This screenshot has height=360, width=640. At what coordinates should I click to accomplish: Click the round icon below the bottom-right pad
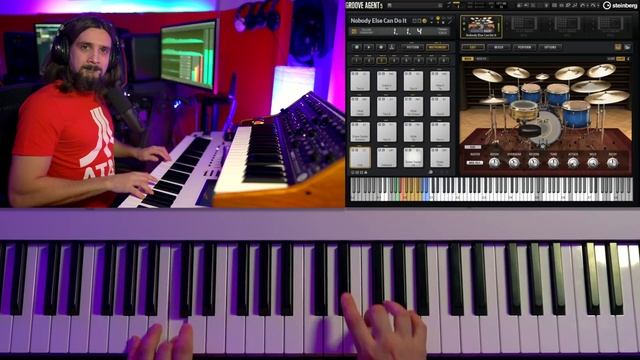point(431,172)
